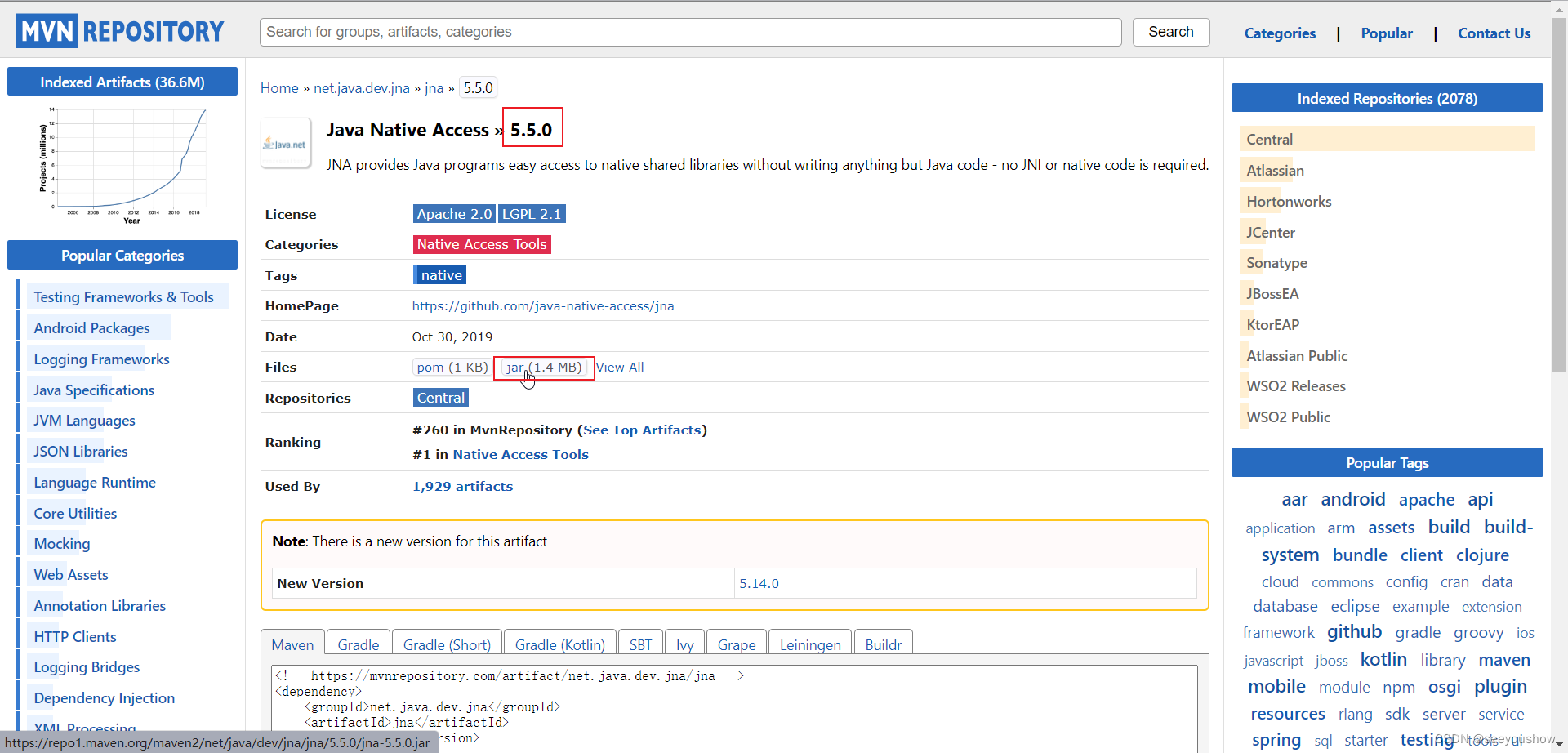
Task: Open JSON Libraries category
Action: (80, 452)
